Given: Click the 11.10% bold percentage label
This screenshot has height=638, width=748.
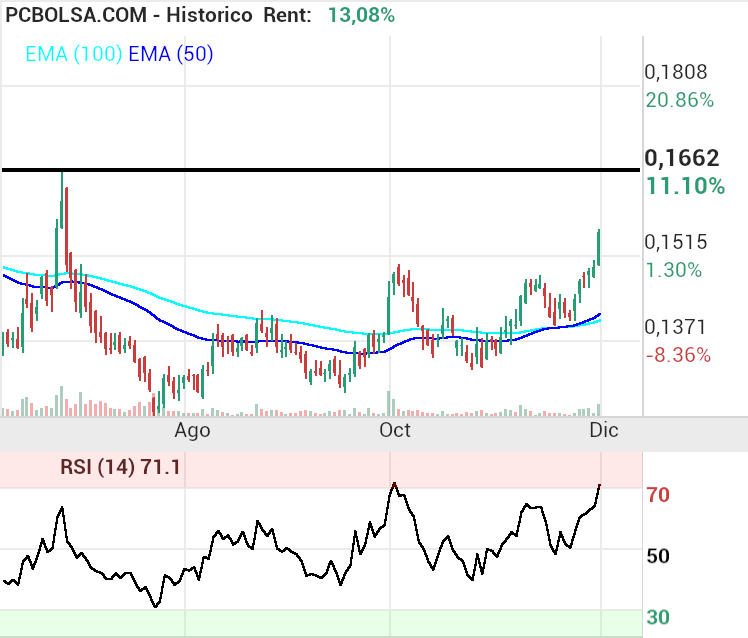Looking at the screenshot, I should point(685,186).
